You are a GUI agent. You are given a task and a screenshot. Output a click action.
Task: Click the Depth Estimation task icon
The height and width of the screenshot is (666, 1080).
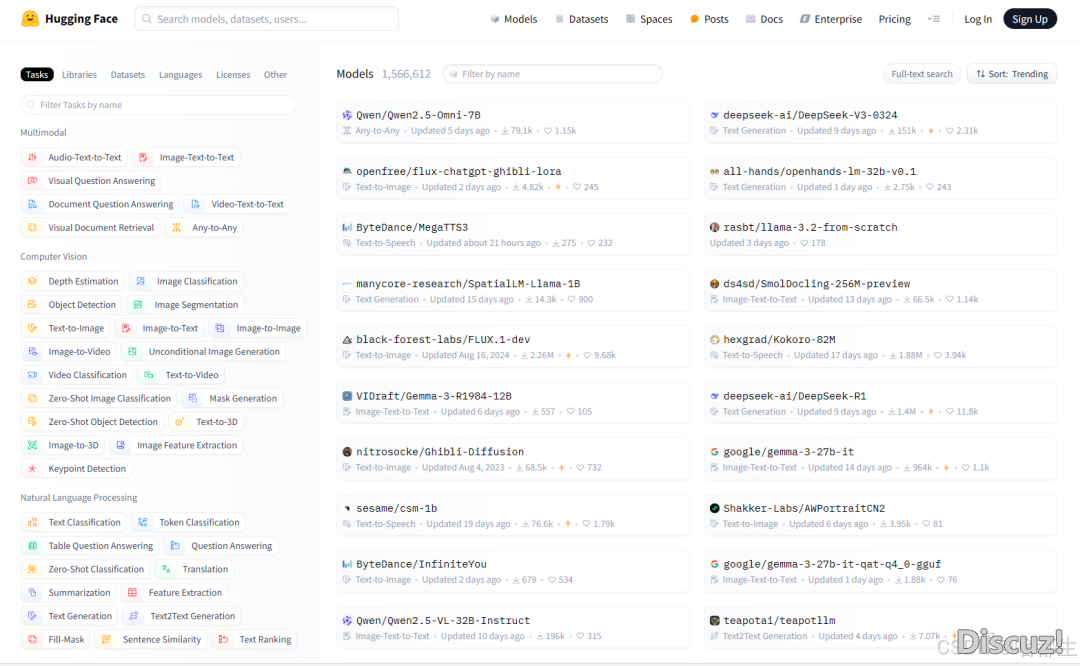[32, 281]
